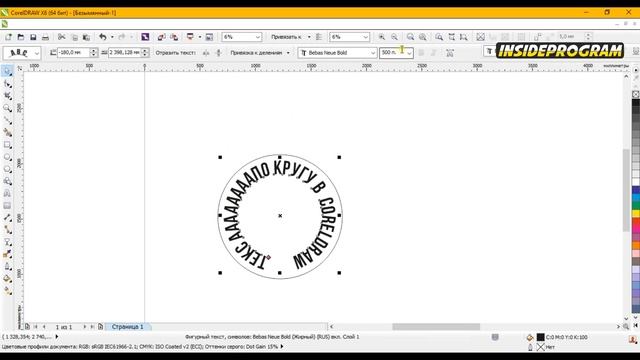Pick the red swatch in color palette
Viewport: 640px width, 360px height.
(x=636, y=222)
